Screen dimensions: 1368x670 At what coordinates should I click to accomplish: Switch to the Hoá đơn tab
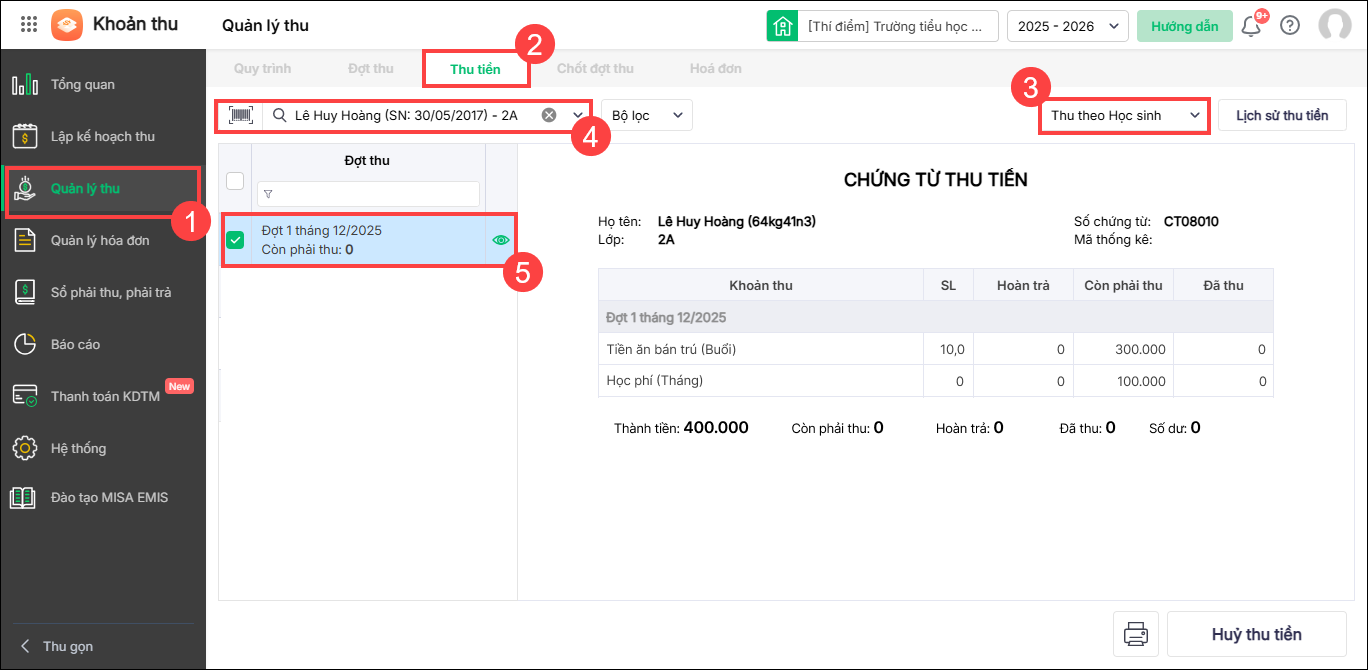point(715,69)
